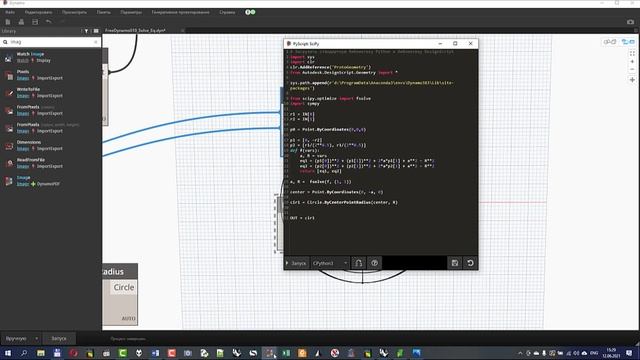Image resolution: width=640 pixels, height=360 pixels.
Task: Click the library search input field
Action: [51, 42]
